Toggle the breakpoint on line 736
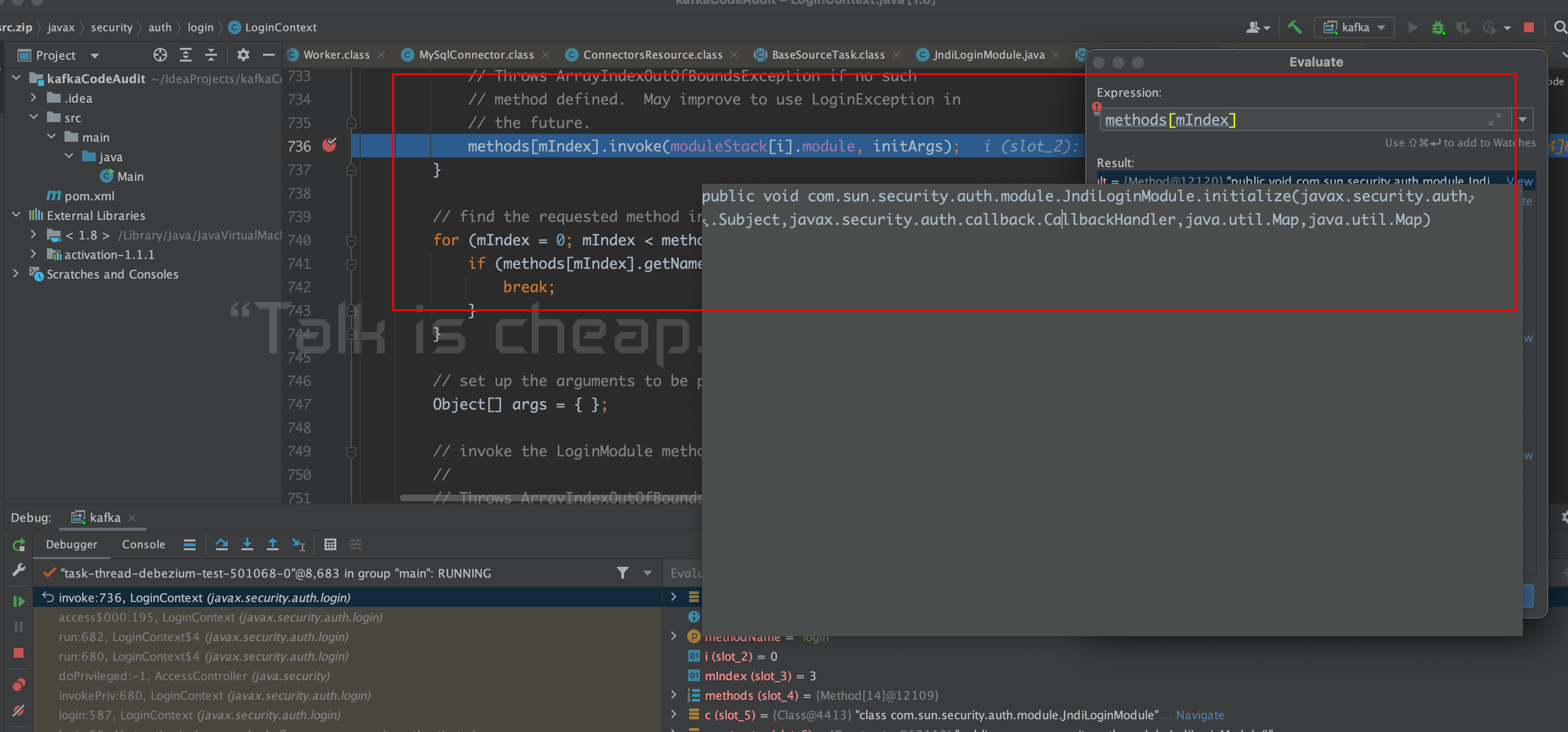1568x732 pixels. [x=329, y=146]
